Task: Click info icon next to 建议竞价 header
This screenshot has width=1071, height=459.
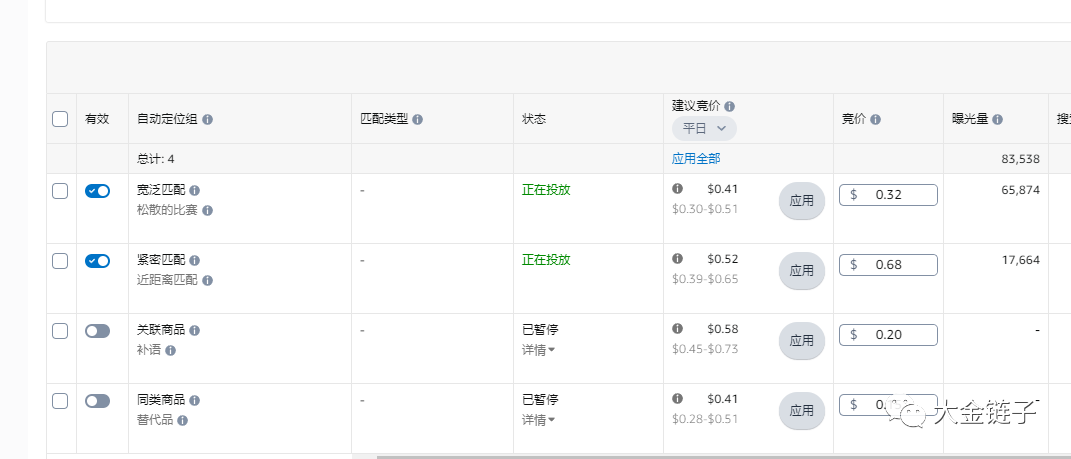Action: pyautogui.click(x=730, y=106)
